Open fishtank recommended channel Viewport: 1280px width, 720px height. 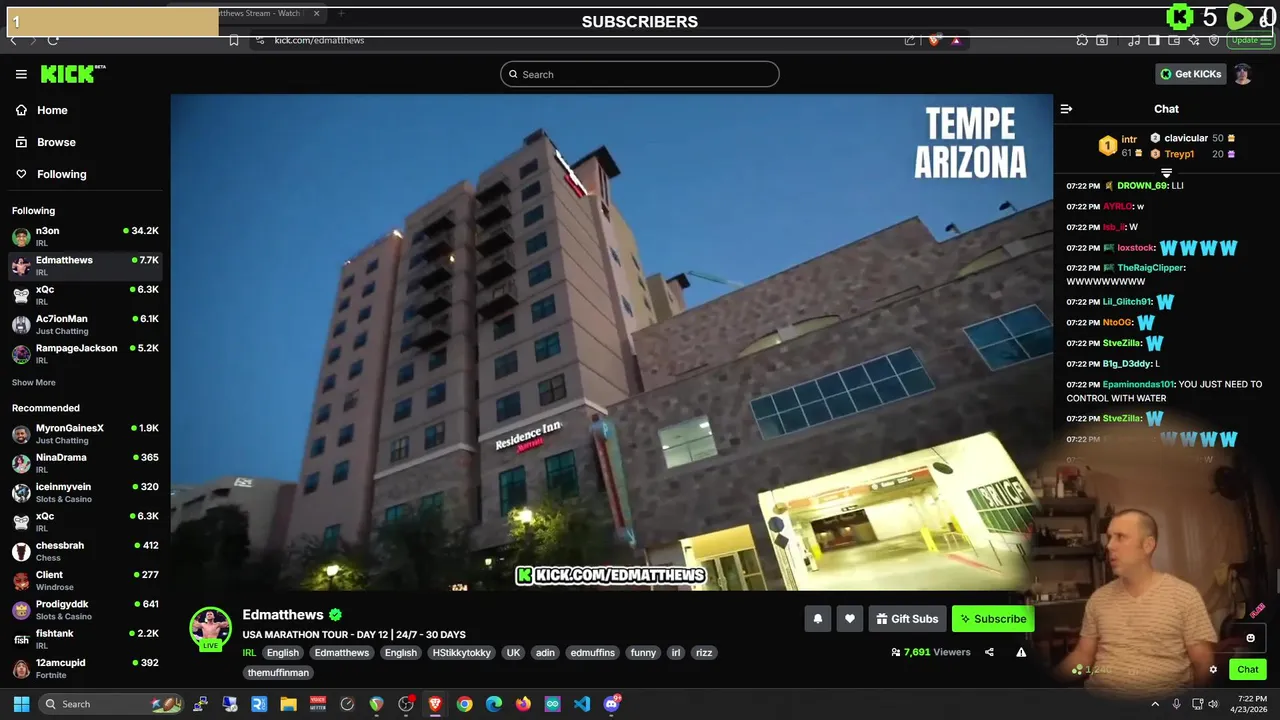pyautogui.click(x=85, y=638)
